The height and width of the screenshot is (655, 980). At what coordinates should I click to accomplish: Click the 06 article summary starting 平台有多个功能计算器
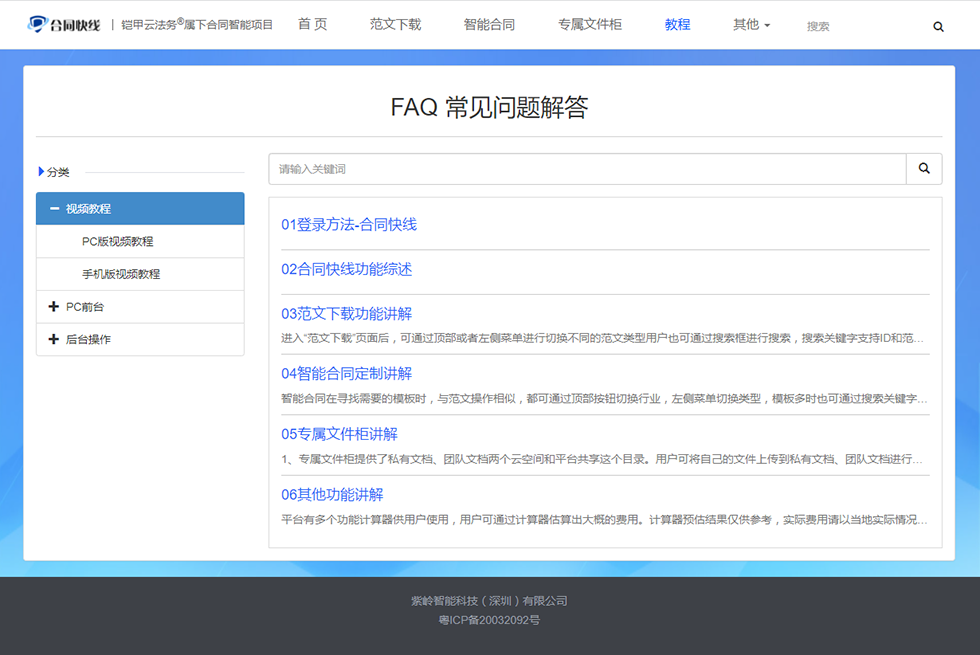(x=604, y=520)
